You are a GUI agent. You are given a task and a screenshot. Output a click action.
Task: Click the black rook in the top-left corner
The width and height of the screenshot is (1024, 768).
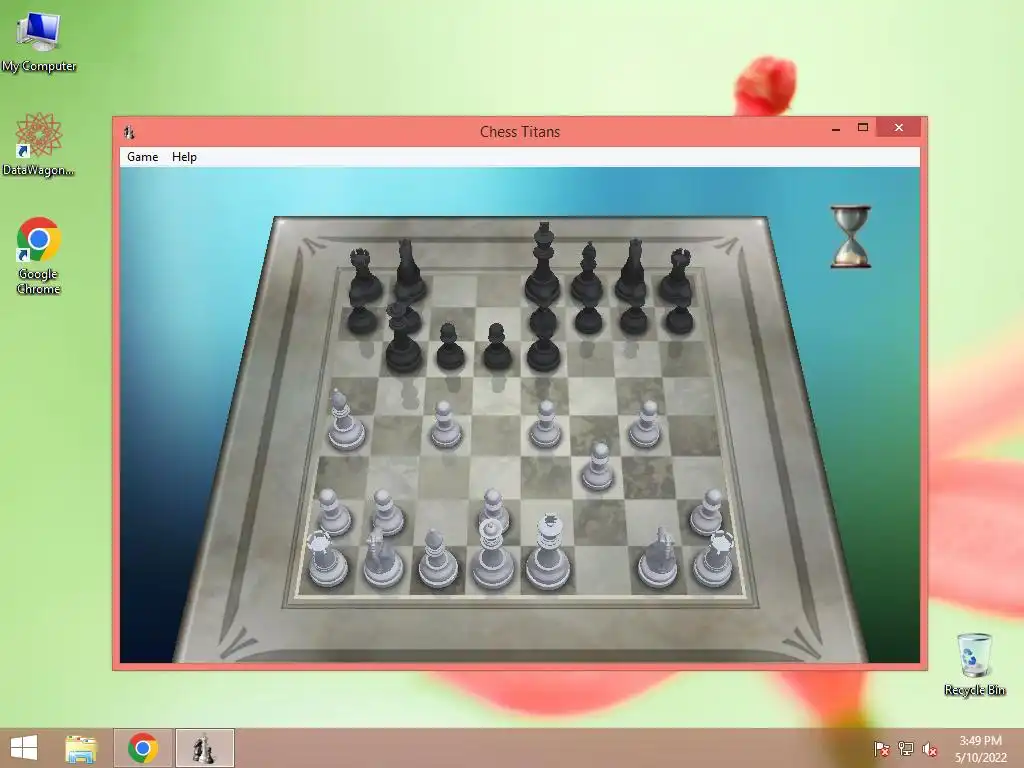click(362, 276)
